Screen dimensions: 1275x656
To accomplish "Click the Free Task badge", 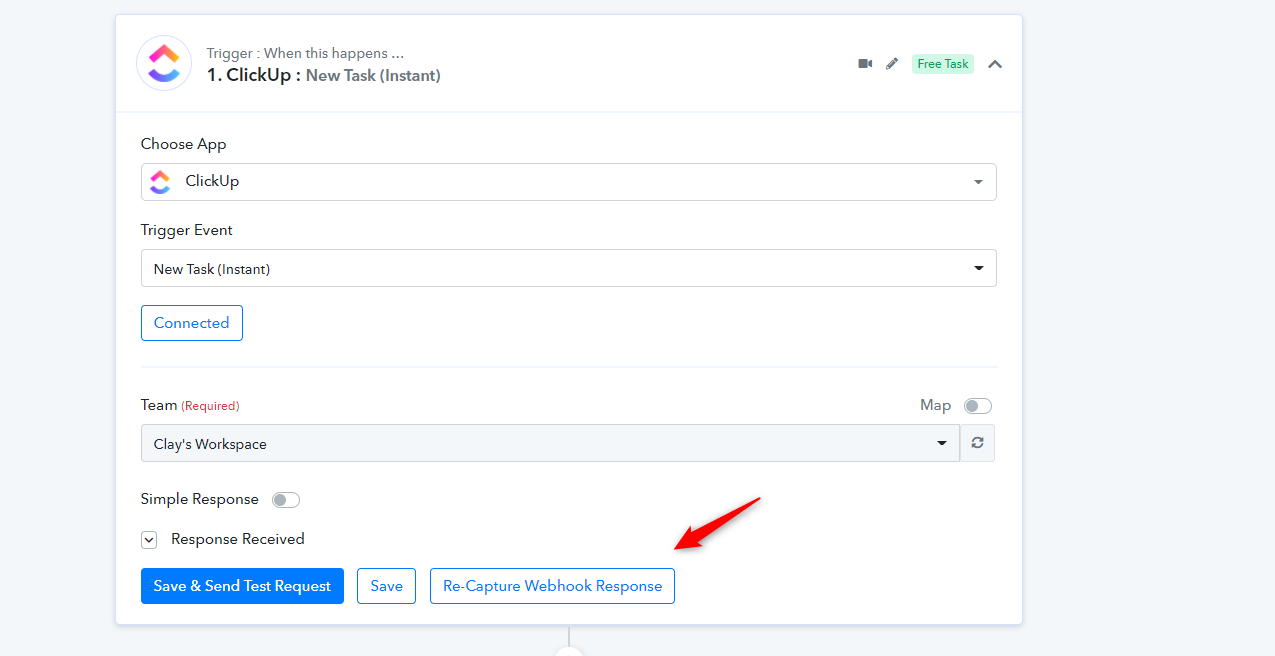I will click(x=943, y=64).
